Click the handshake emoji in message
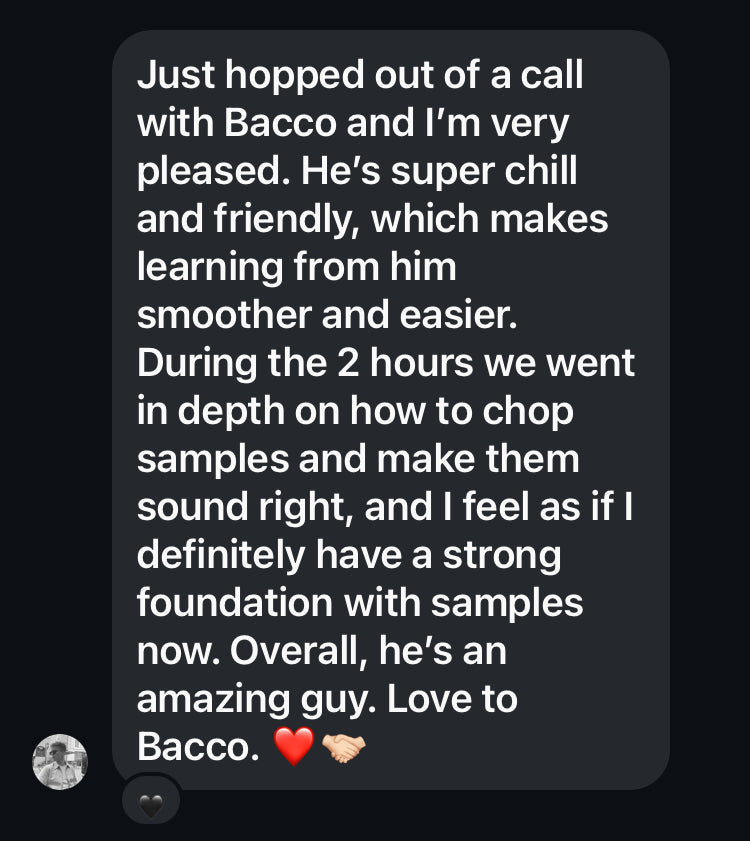This screenshot has width=750, height=841. pos(343,747)
